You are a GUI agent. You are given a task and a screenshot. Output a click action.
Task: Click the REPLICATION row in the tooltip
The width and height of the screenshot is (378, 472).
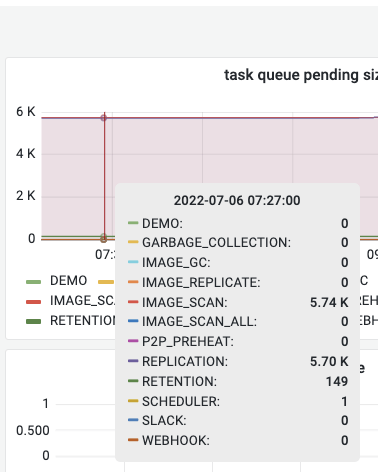[238, 361]
